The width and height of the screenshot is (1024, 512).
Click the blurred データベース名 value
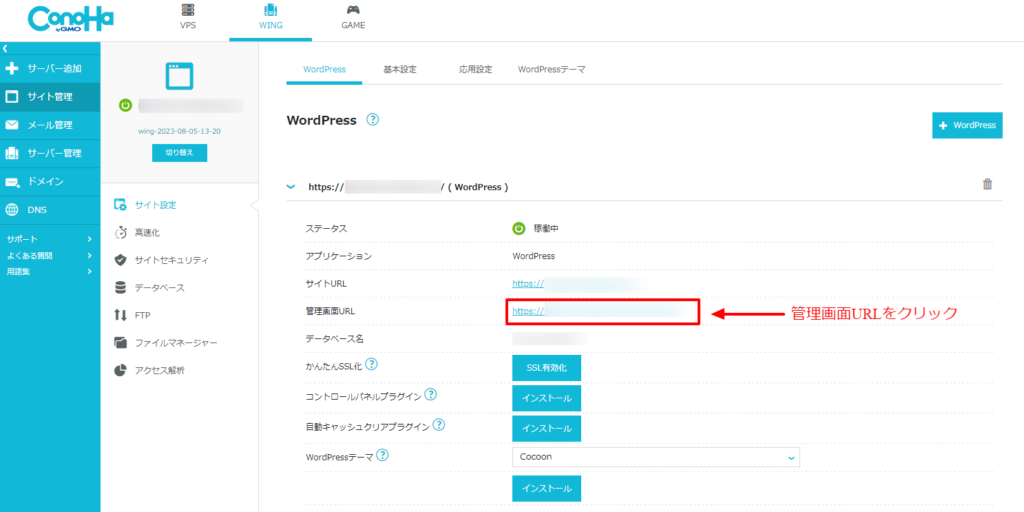pyautogui.click(x=550, y=338)
